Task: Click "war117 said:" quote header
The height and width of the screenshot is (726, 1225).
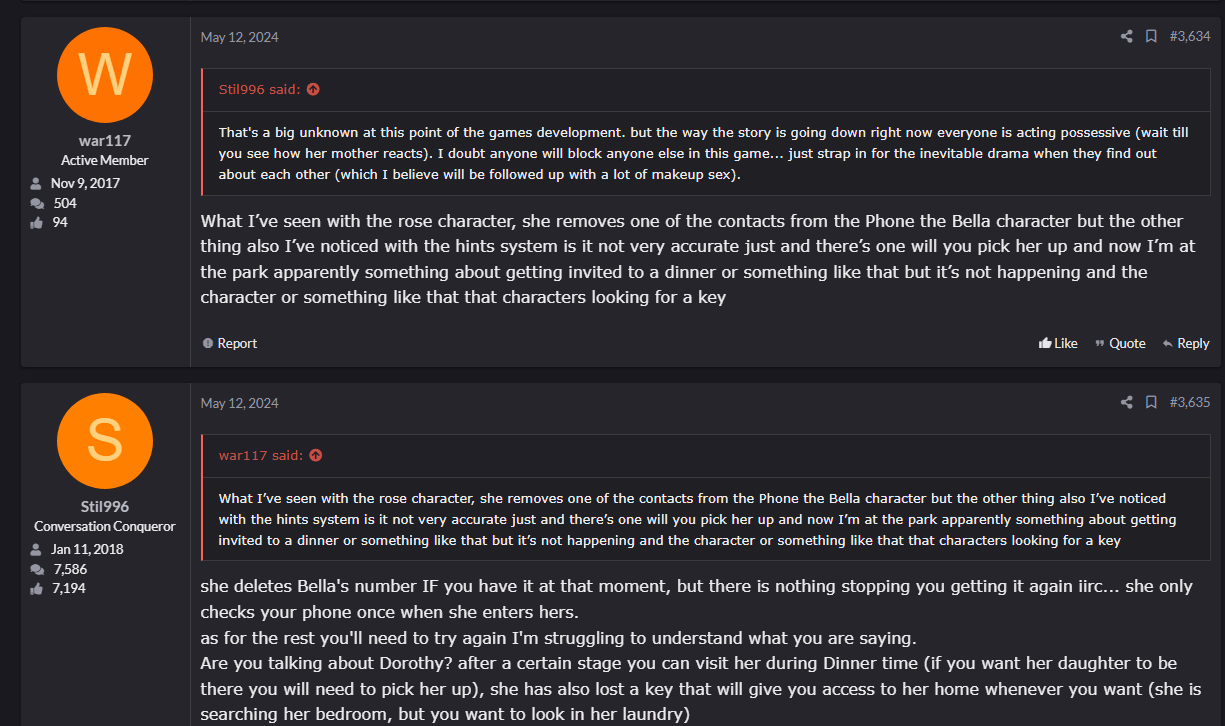Action: pos(260,456)
